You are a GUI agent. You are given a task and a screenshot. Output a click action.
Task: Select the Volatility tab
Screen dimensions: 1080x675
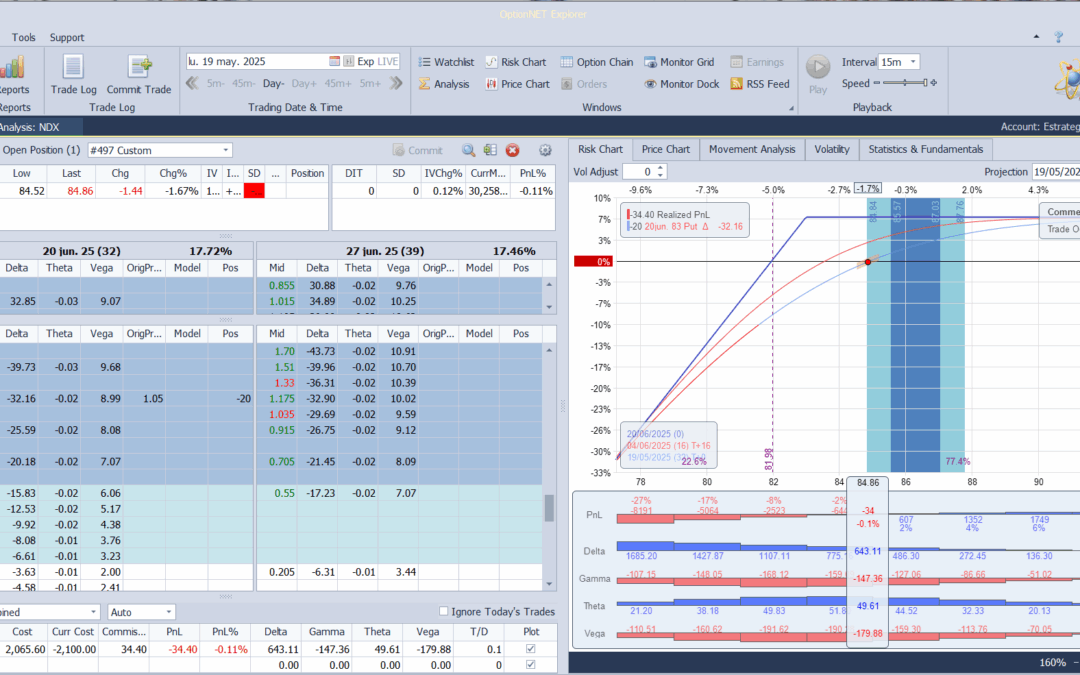tap(831, 148)
